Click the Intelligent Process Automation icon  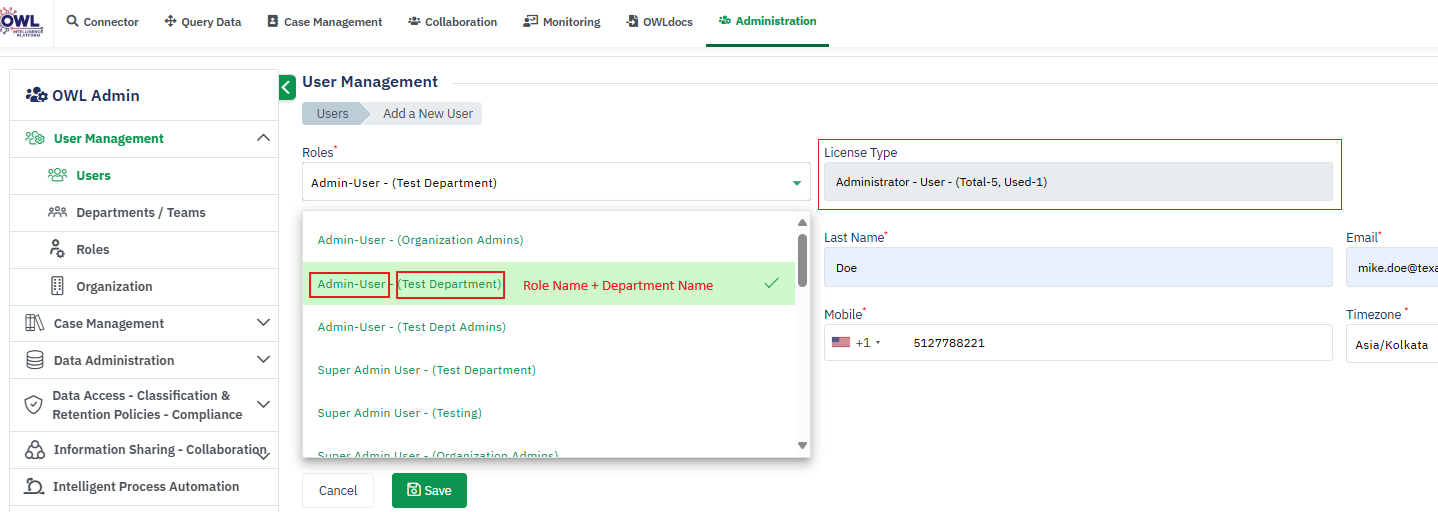(35, 487)
